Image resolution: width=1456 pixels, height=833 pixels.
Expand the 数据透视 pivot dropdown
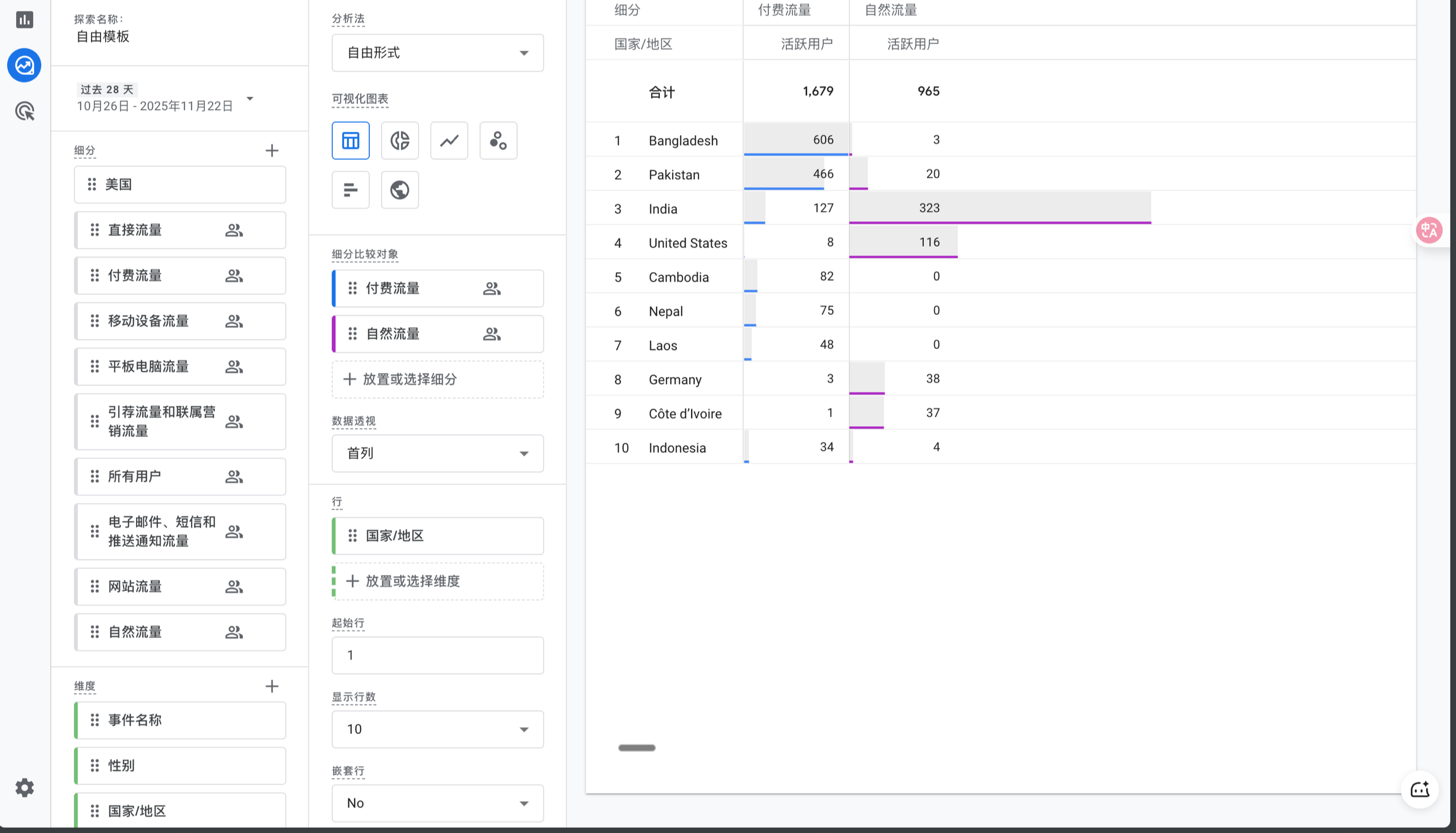click(x=437, y=453)
